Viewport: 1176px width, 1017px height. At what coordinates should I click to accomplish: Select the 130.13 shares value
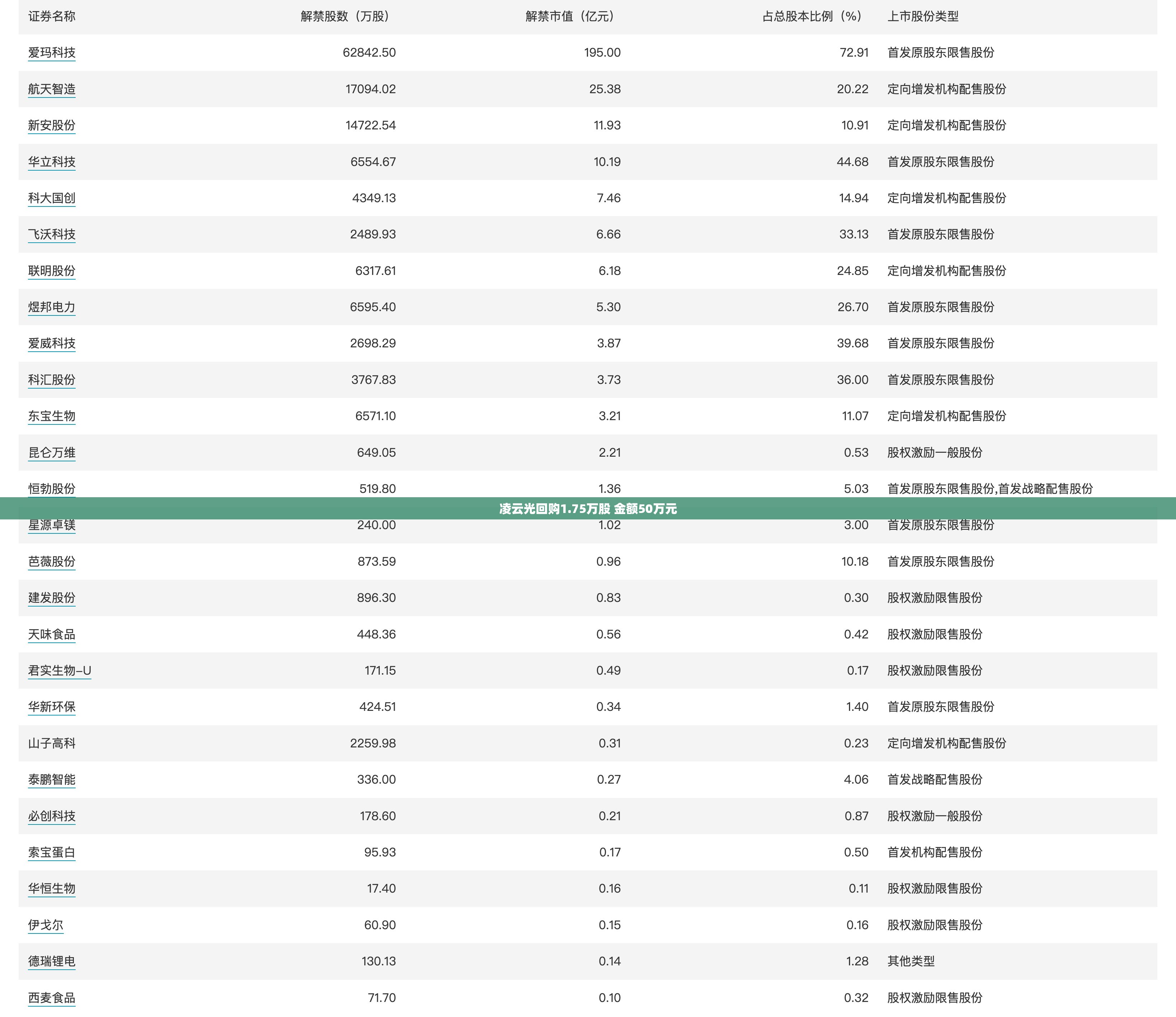point(379,961)
